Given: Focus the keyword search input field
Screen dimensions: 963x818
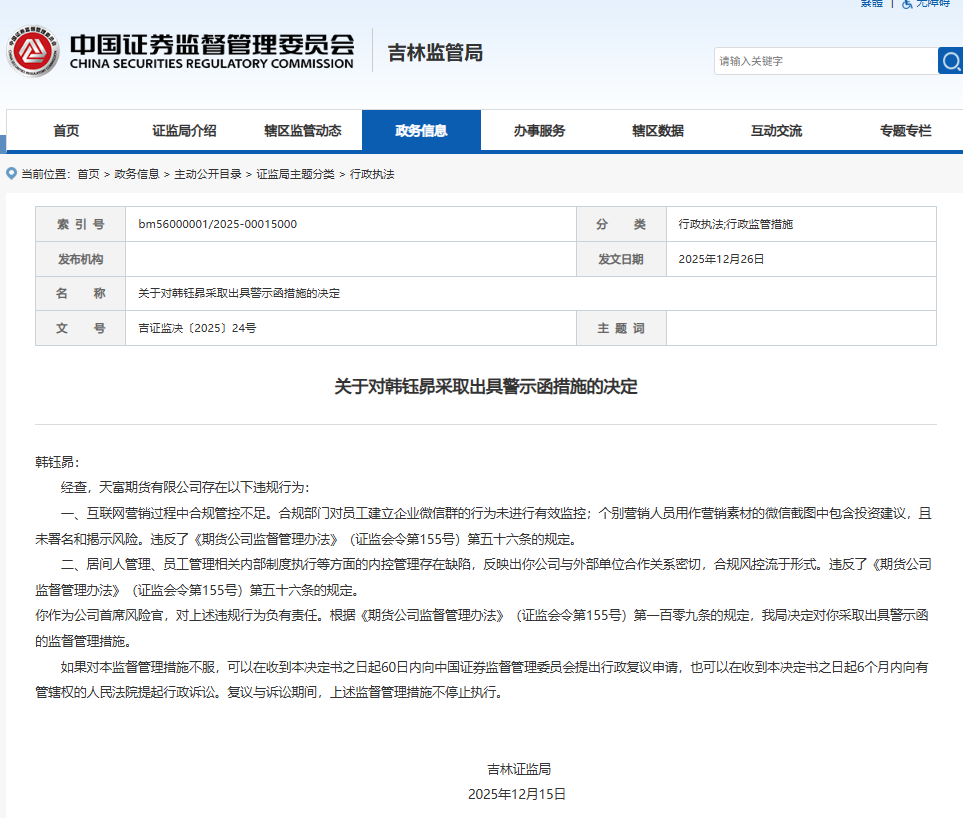Looking at the screenshot, I should tap(825, 61).
